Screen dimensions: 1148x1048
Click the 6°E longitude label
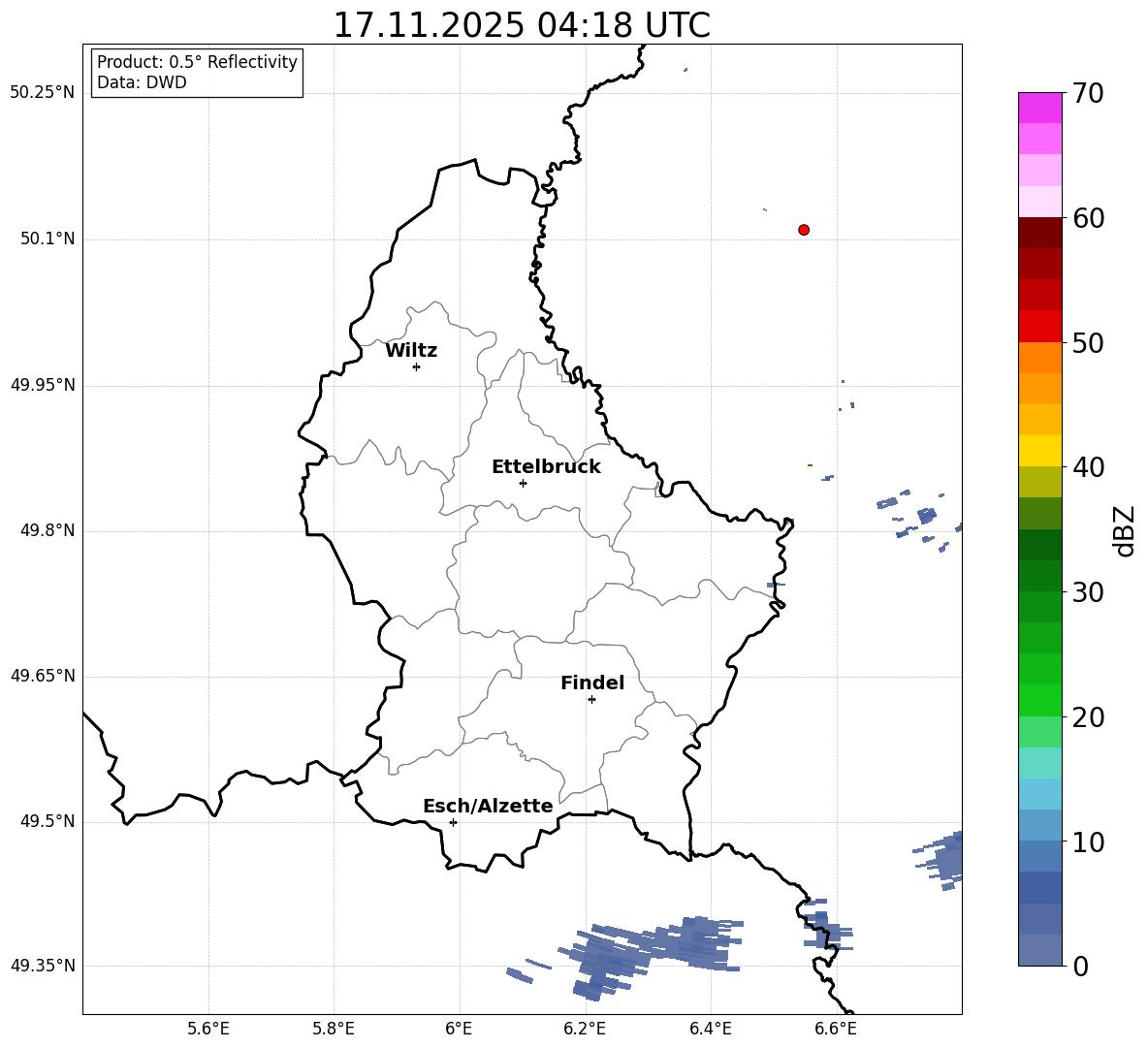coord(459,1029)
